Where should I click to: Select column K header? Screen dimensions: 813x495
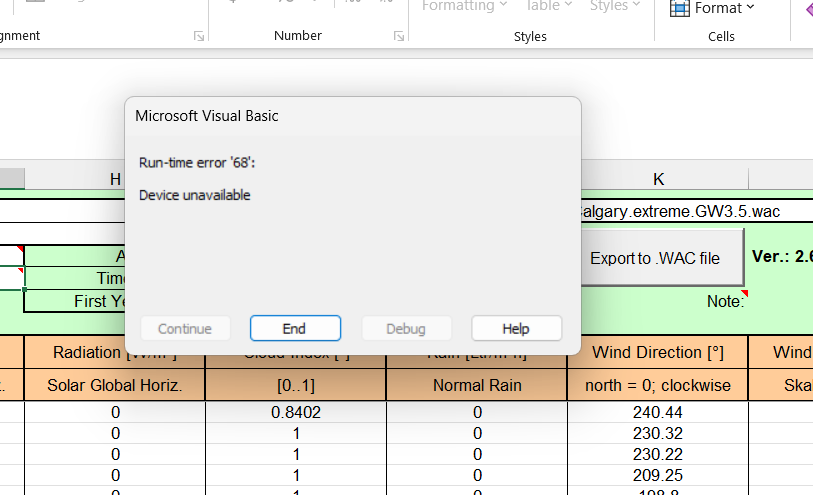click(x=658, y=179)
